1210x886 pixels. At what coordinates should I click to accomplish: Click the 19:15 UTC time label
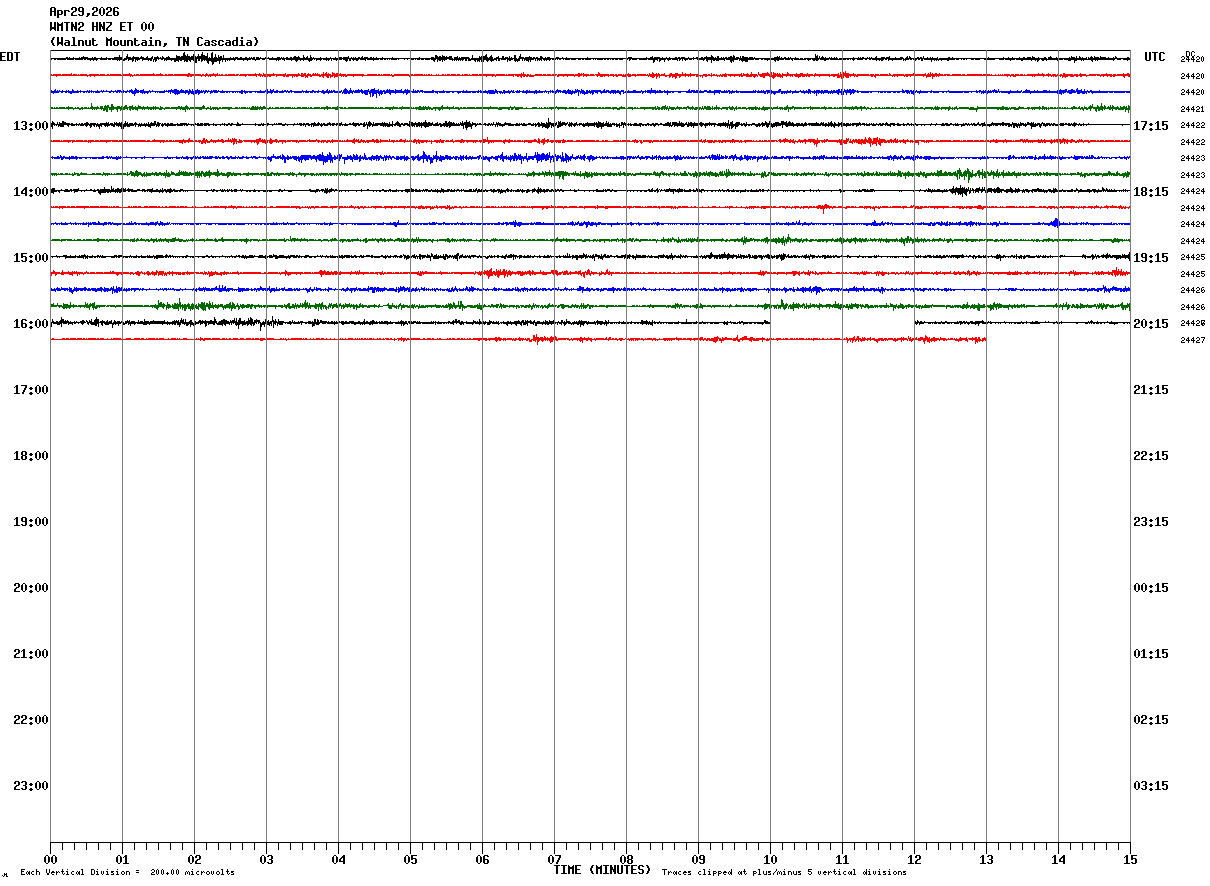pyautogui.click(x=1151, y=258)
